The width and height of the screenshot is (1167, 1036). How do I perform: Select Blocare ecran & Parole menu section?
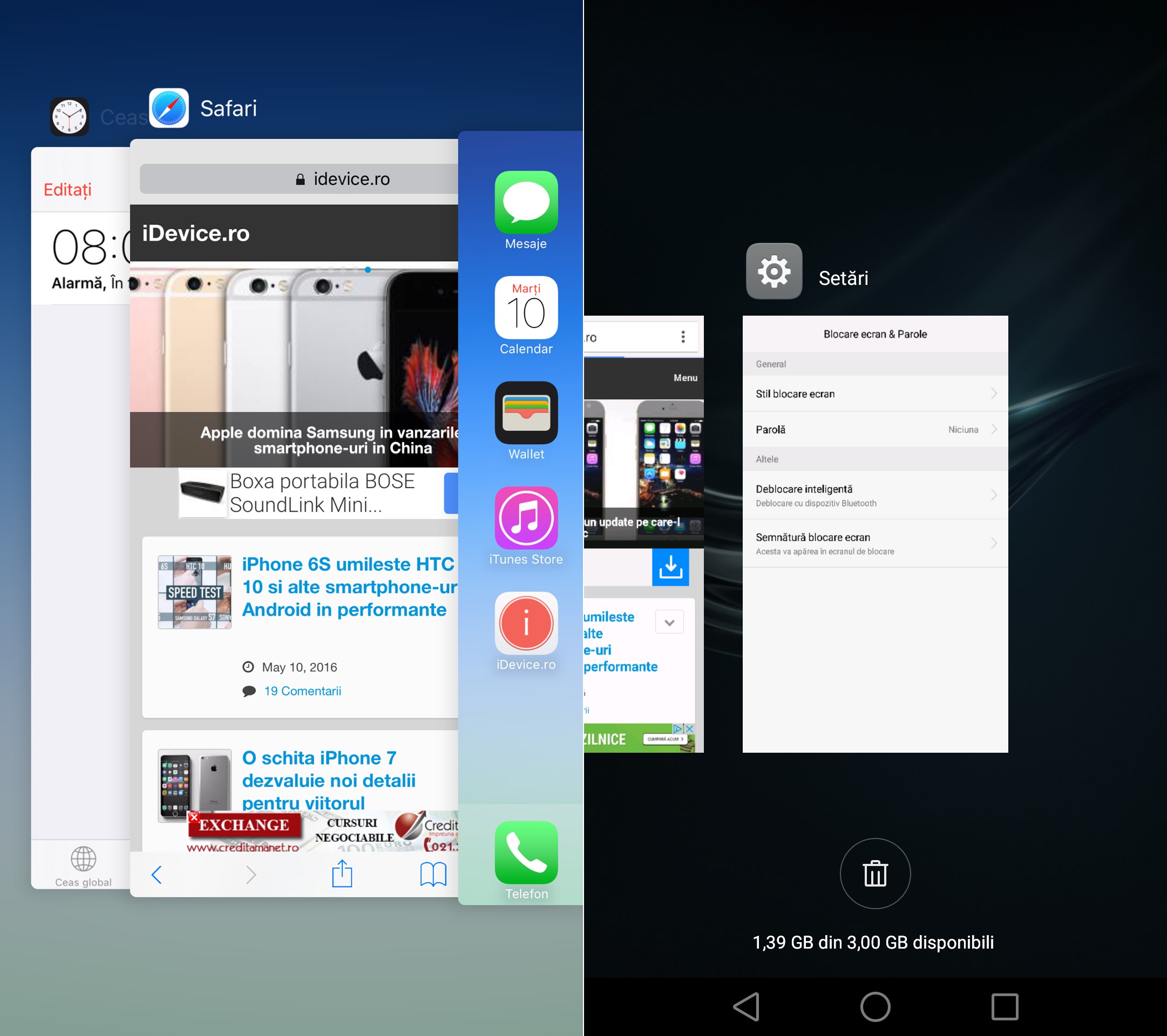pyautogui.click(x=877, y=324)
